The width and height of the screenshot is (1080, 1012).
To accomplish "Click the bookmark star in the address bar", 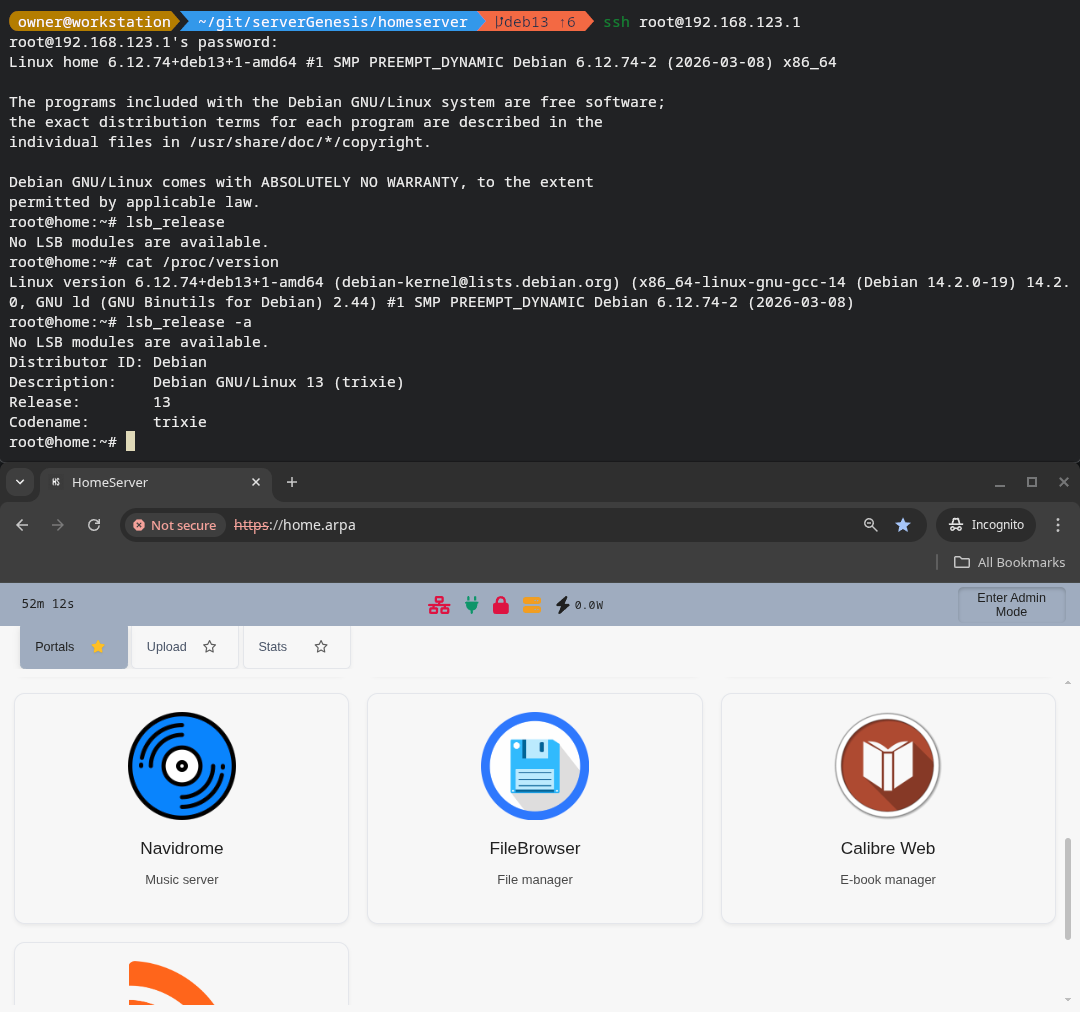I will click(x=903, y=525).
